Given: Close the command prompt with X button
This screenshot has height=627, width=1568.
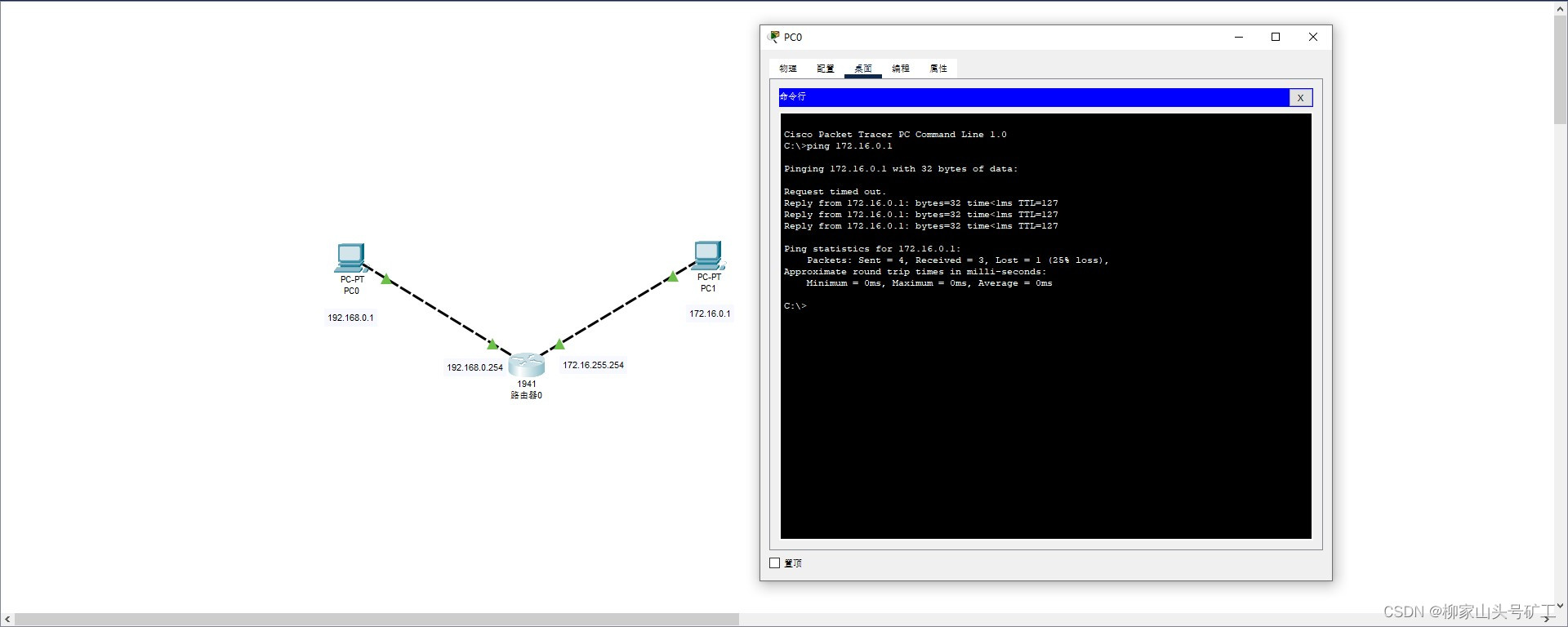Looking at the screenshot, I should click(1300, 97).
